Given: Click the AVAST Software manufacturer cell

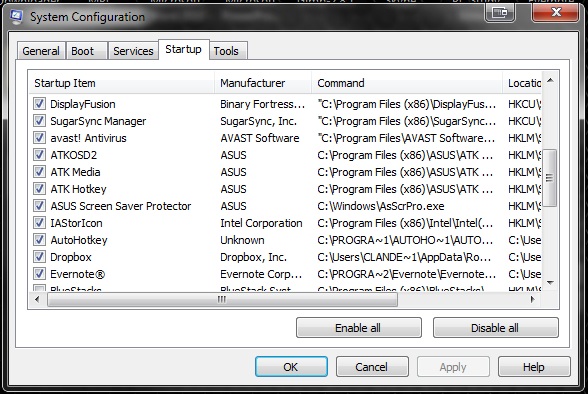Looking at the screenshot, I should (x=260, y=138).
